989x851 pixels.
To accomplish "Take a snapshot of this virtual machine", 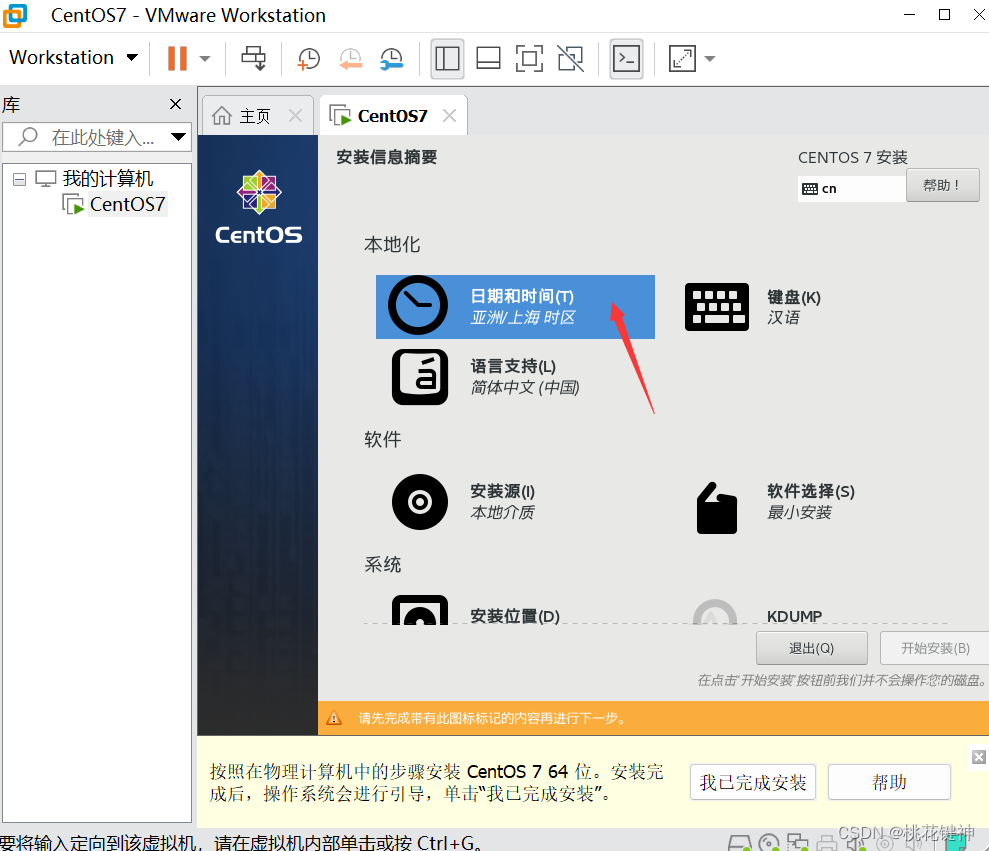I will (x=308, y=59).
